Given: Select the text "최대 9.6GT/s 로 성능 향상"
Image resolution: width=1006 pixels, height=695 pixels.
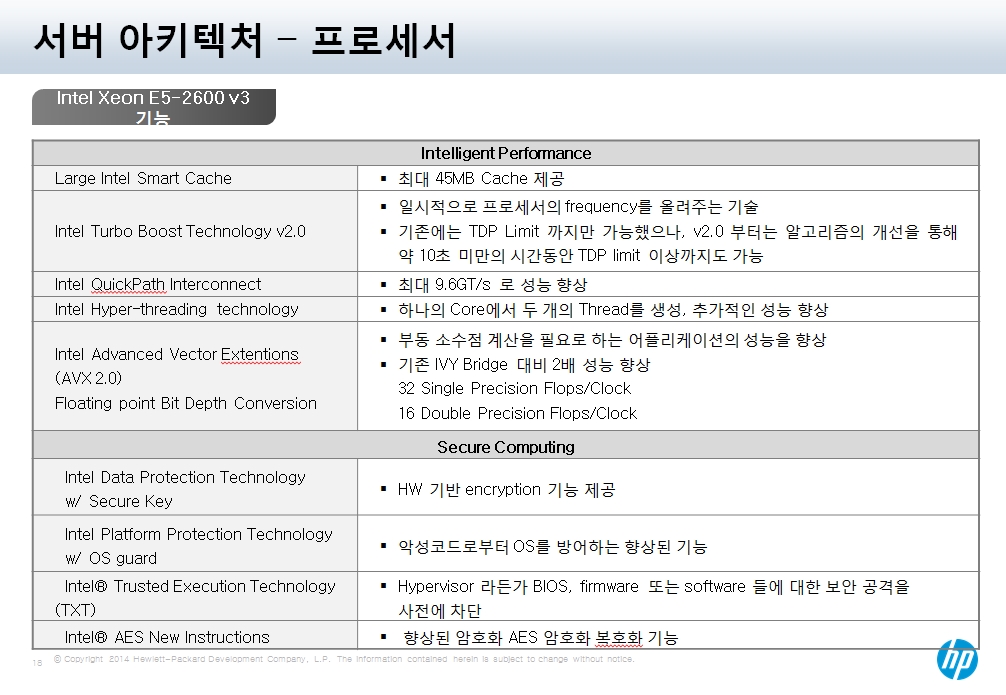Looking at the screenshot, I should coord(492,284).
